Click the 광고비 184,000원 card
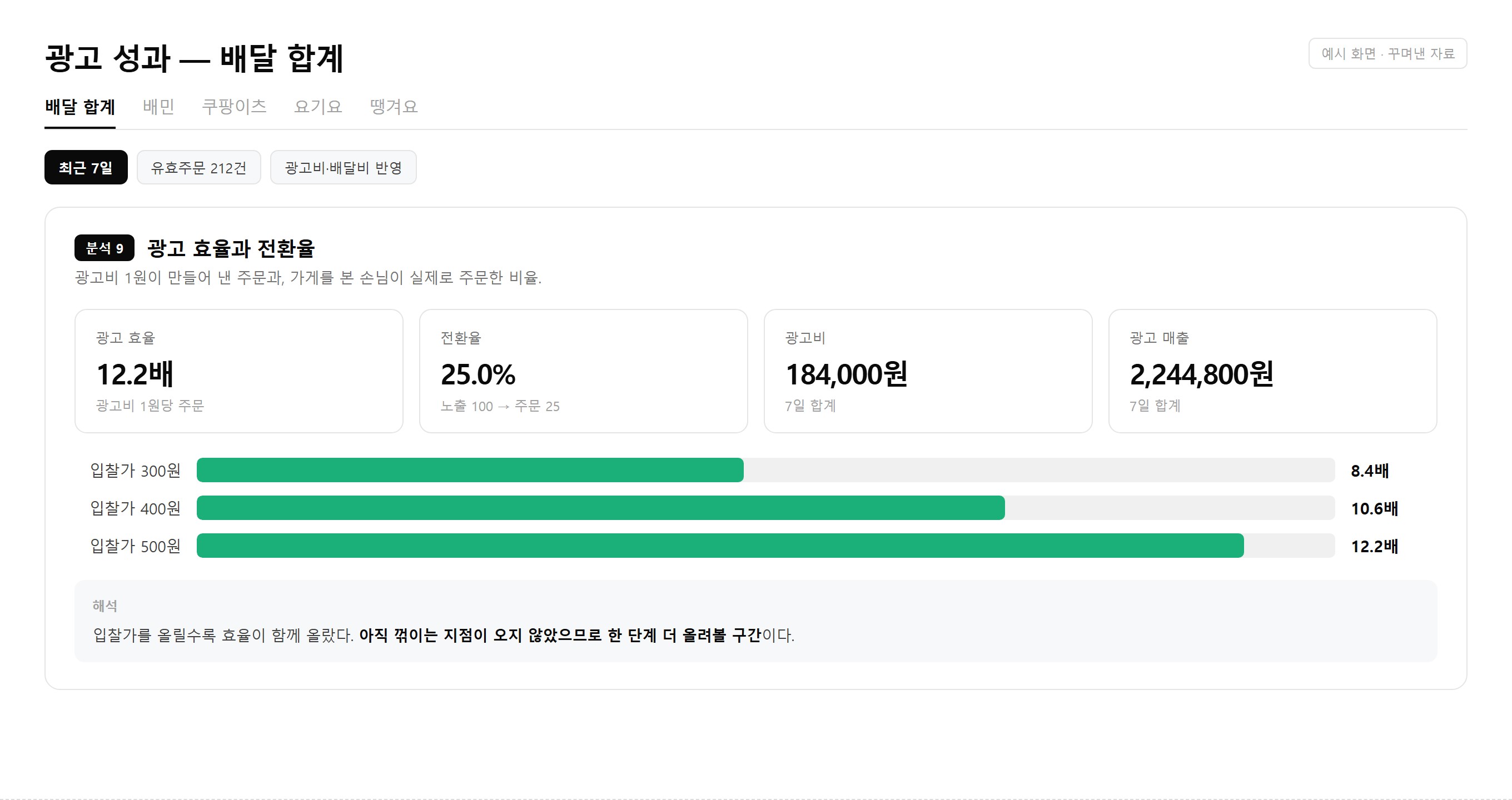 pyautogui.click(x=928, y=371)
